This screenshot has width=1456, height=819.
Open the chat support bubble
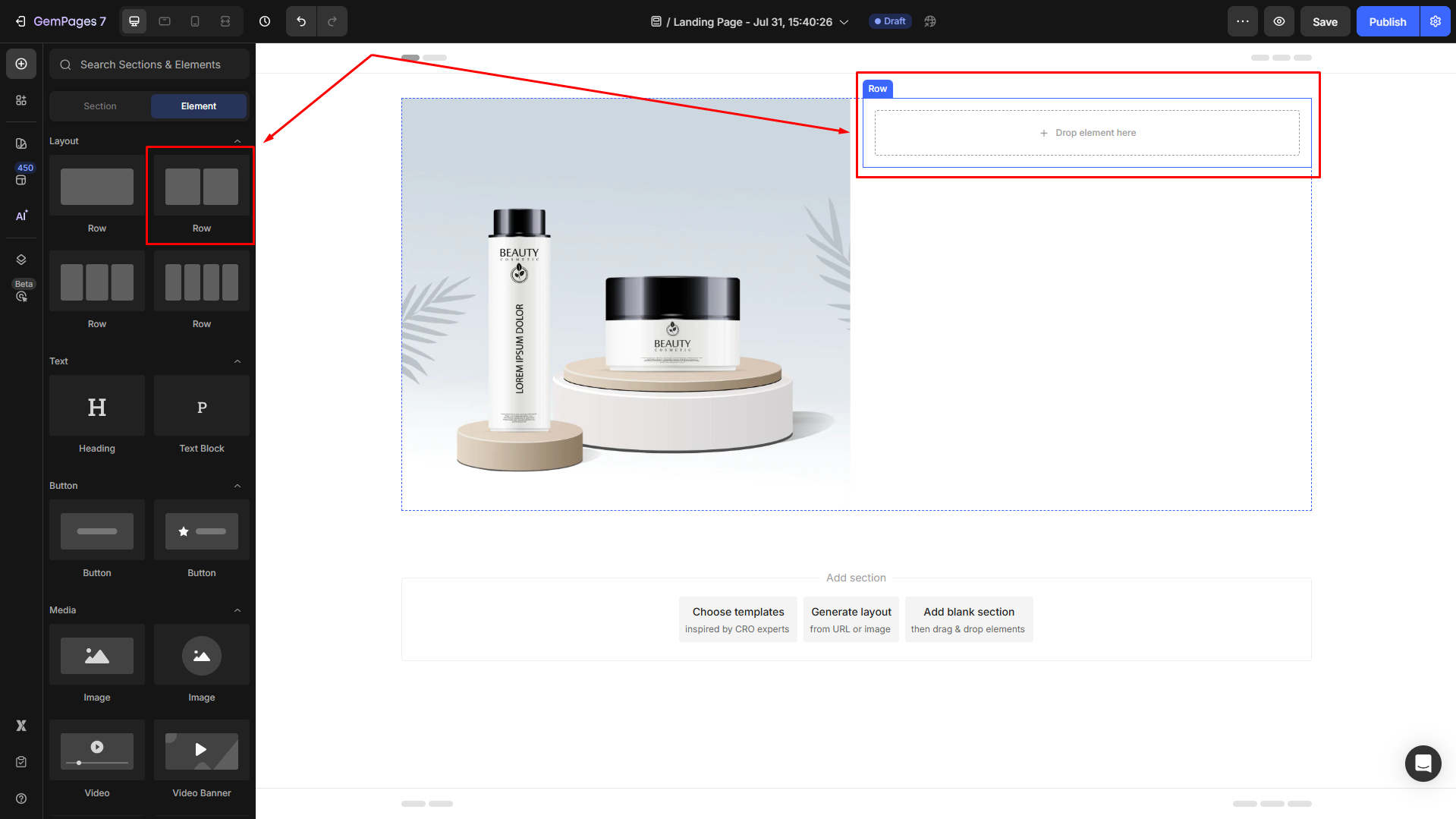[x=1423, y=763]
